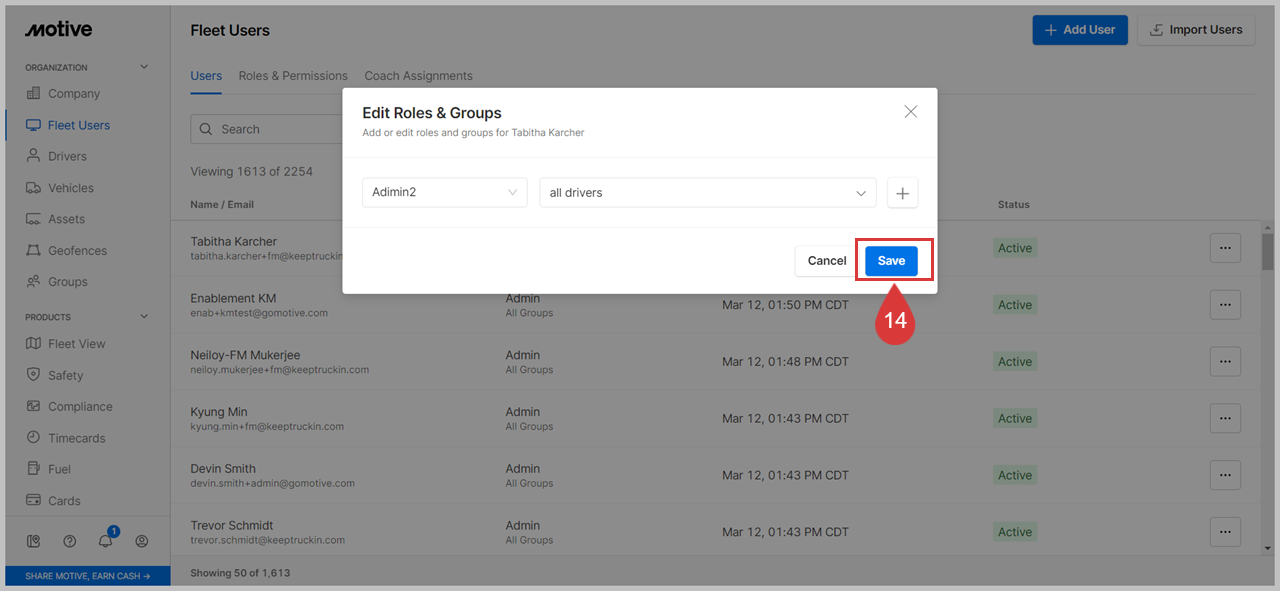Screen dimensions: 1280x591
Task: Open Geofences in the sidebar
Action: 77,251
